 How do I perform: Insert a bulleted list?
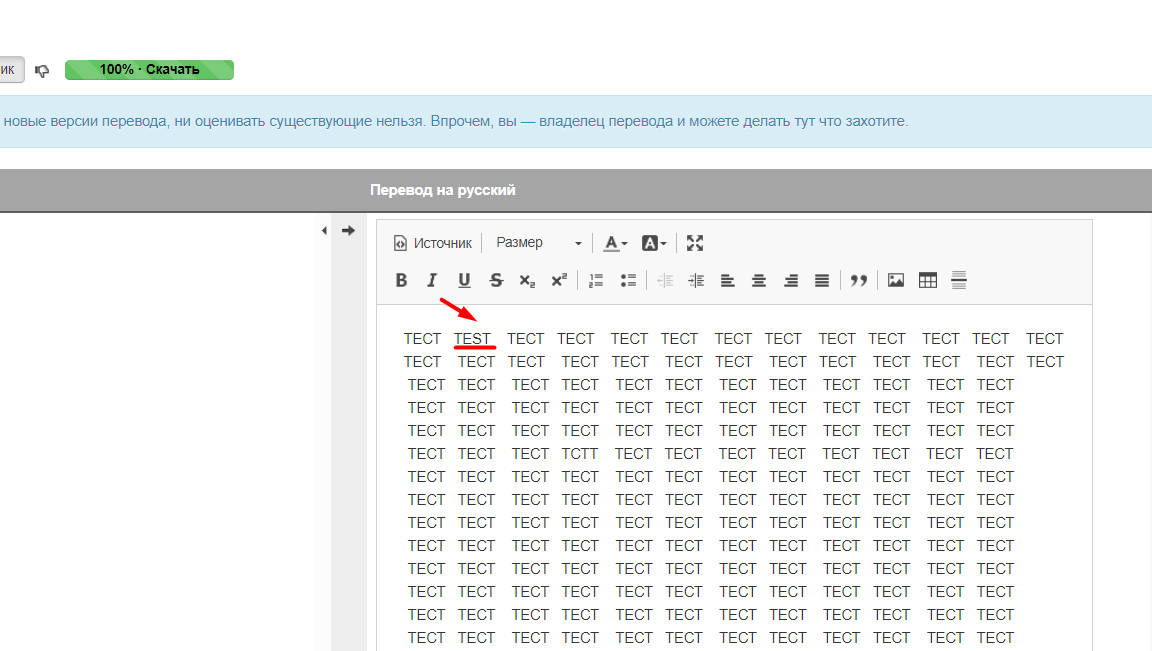[x=628, y=280]
